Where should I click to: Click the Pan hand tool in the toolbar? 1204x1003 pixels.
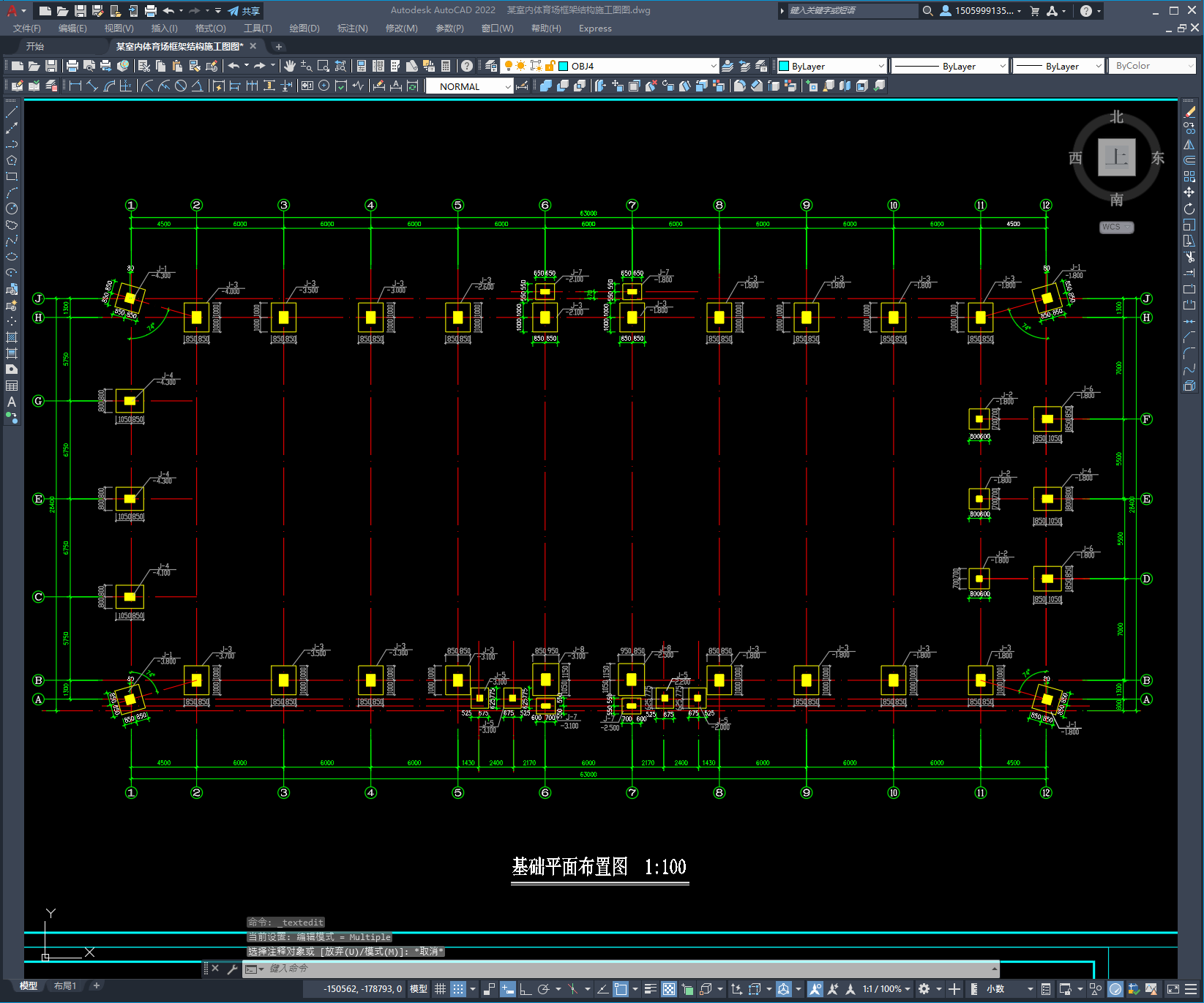point(290,66)
